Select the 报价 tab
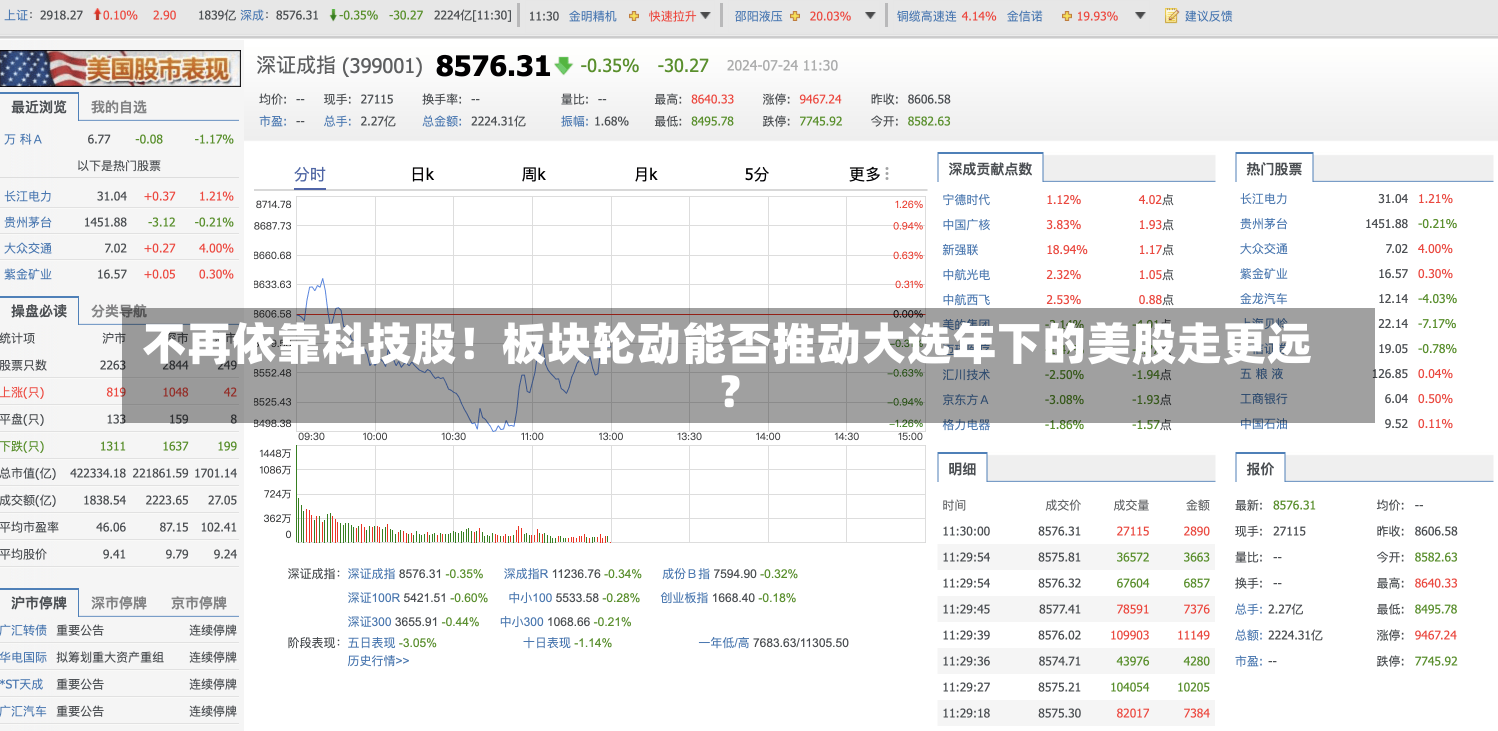1498x731 pixels. click(x=1260, y=468)
